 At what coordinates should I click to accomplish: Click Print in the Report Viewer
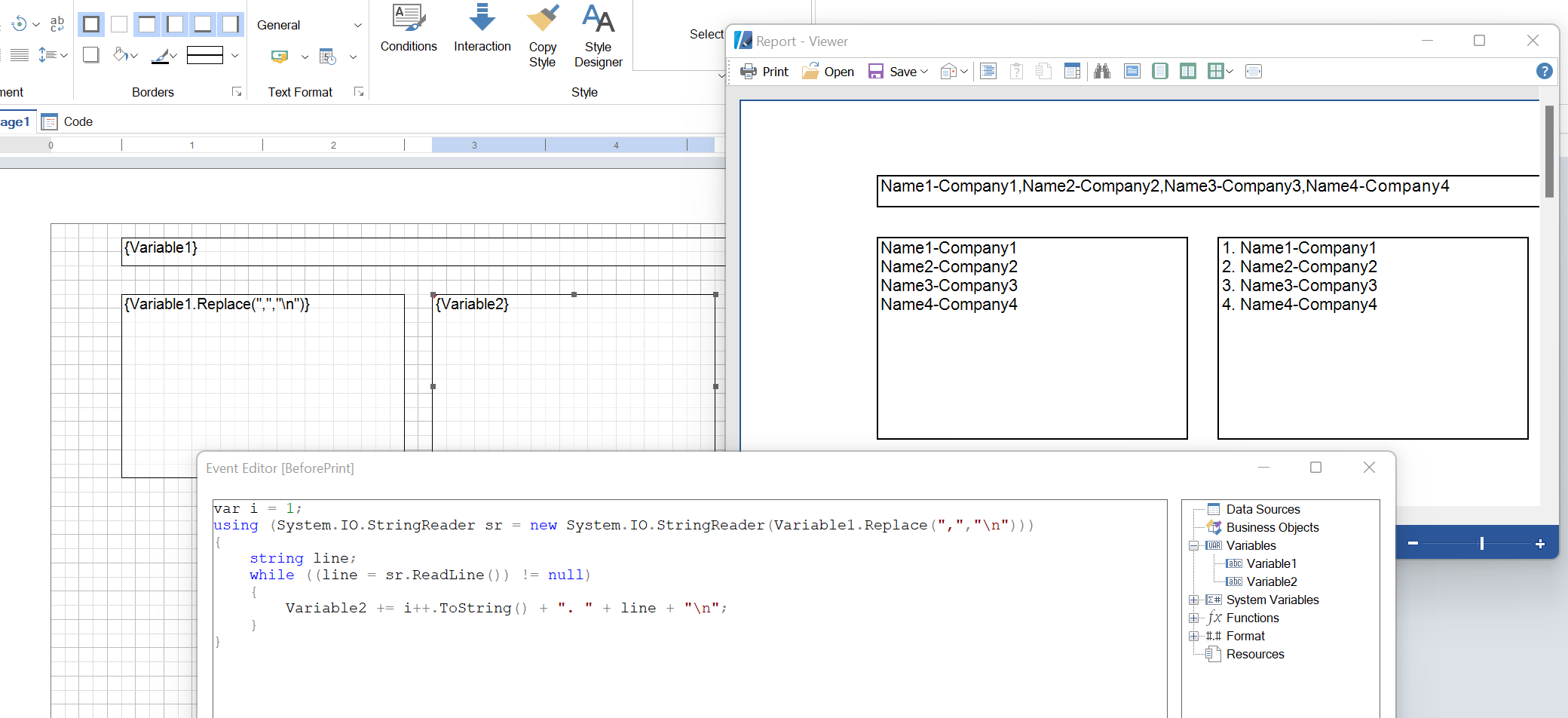(764, 72)
